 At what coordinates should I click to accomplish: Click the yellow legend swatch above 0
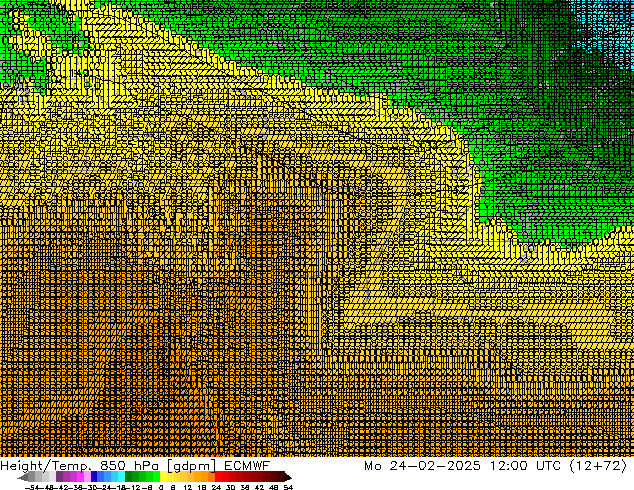163,476
